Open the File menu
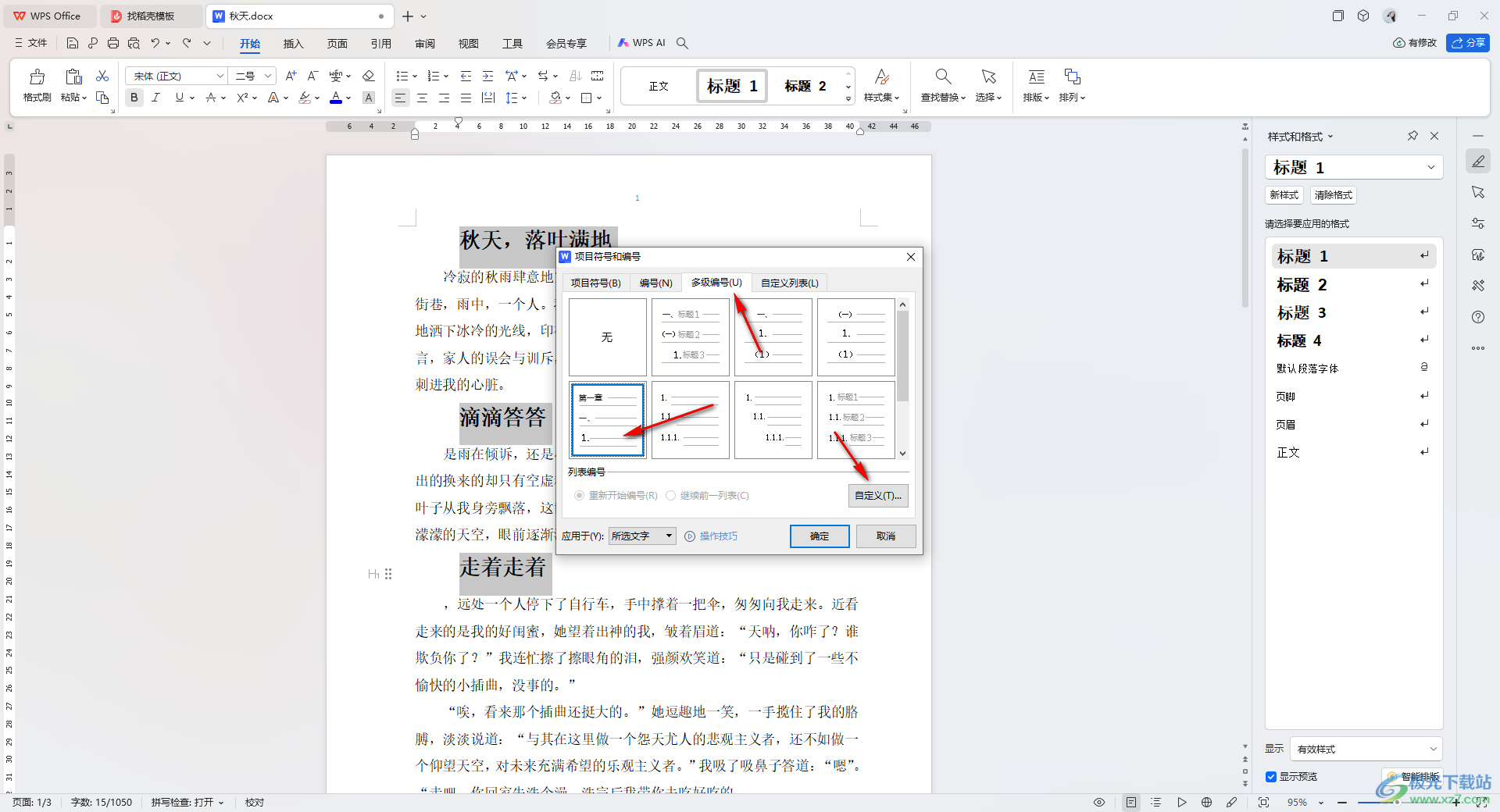Screen dimensions: 1500x812 coord(31,43)
